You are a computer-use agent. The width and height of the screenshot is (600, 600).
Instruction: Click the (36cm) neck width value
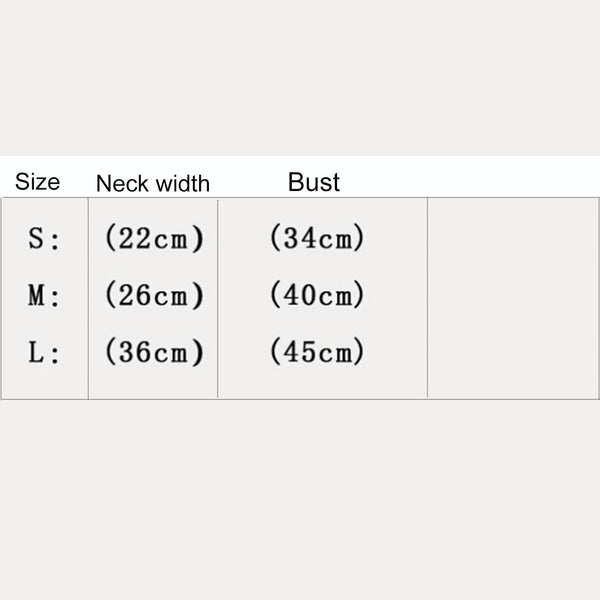[154, 353]
